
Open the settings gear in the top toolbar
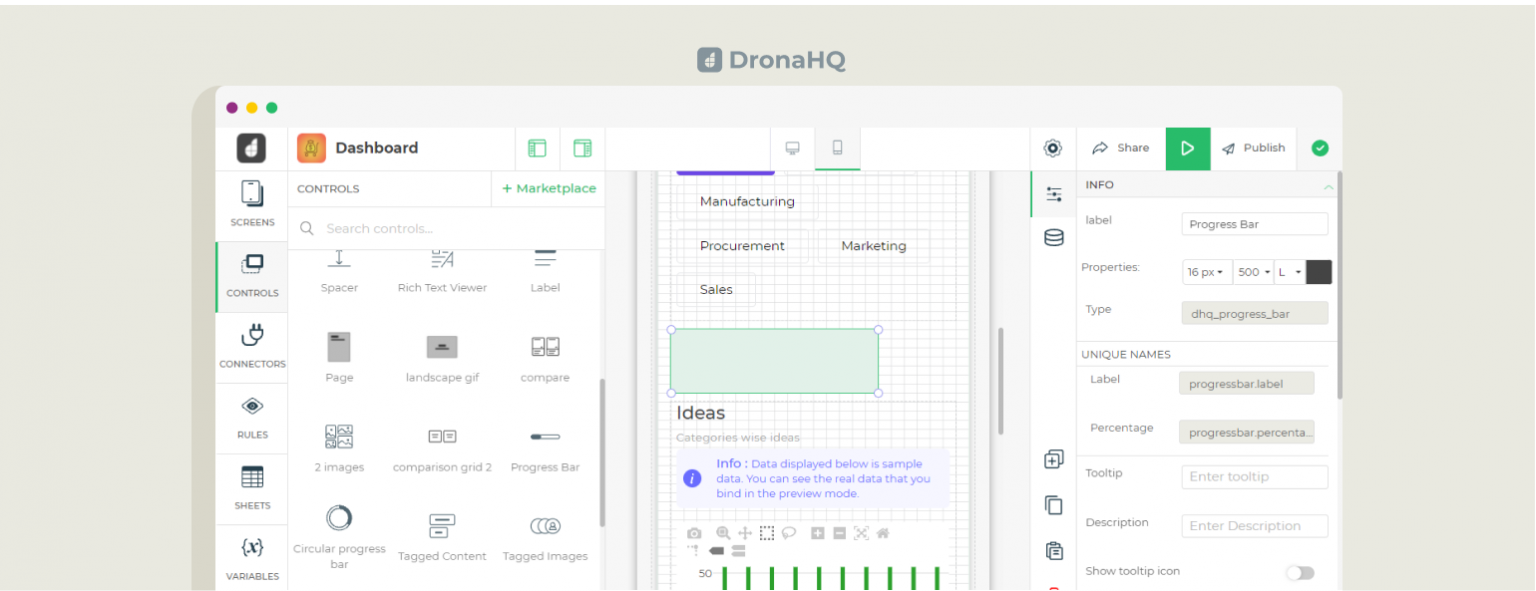point(1053,147)
